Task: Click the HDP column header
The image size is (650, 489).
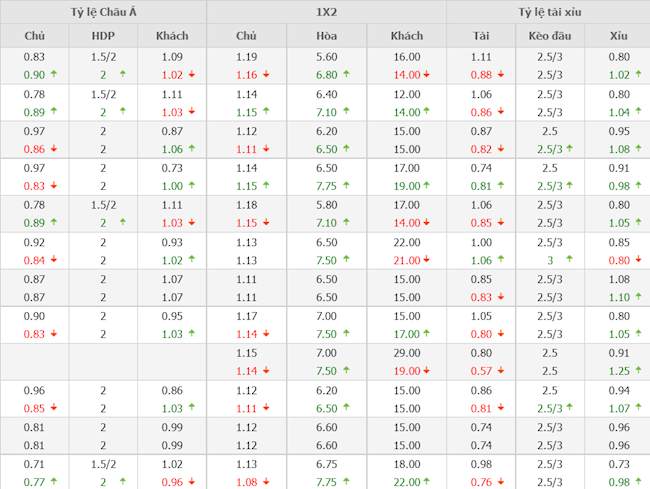Action: click(103, 36)
